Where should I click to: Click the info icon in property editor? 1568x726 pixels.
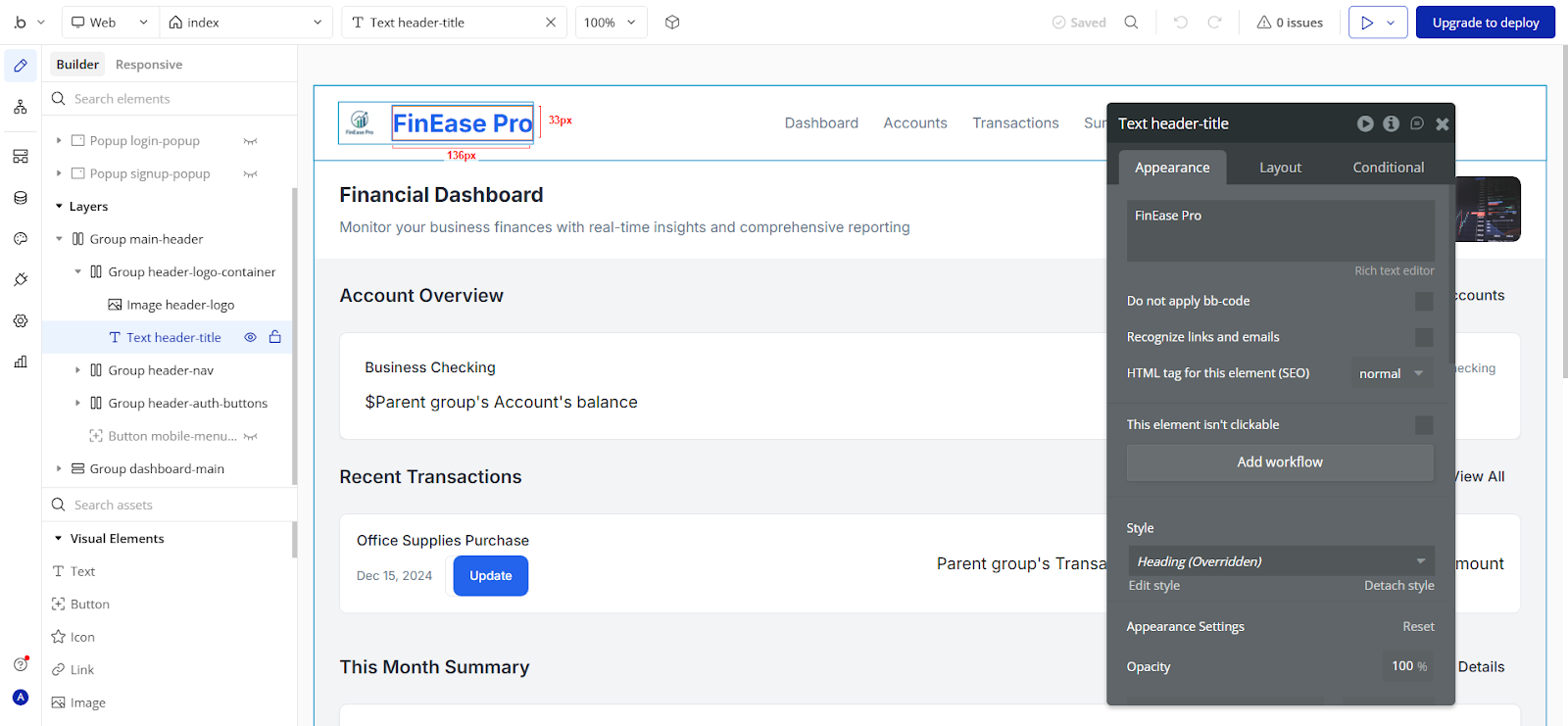[x=1391, y=123]
